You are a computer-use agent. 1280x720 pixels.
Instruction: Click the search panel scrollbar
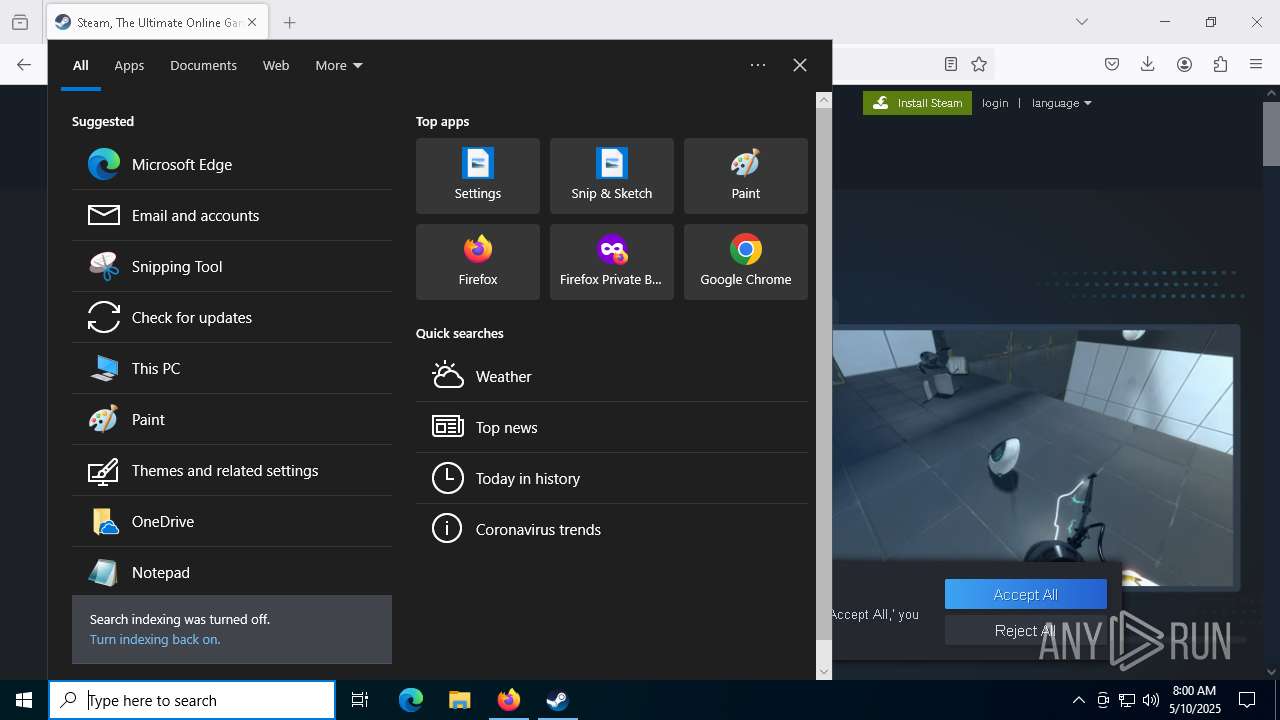coord(824,375)
